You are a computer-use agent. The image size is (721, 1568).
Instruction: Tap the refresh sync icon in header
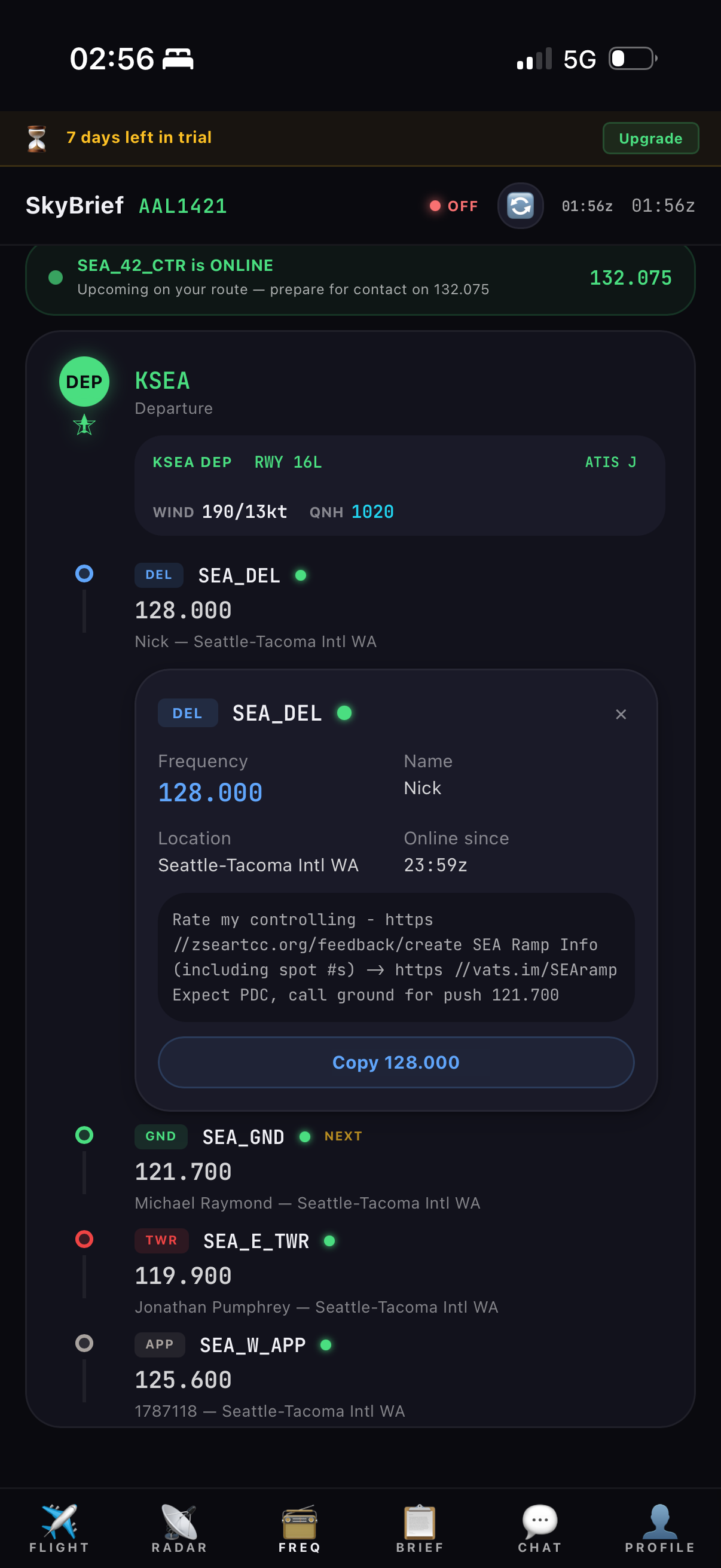[x=520, y=206]
